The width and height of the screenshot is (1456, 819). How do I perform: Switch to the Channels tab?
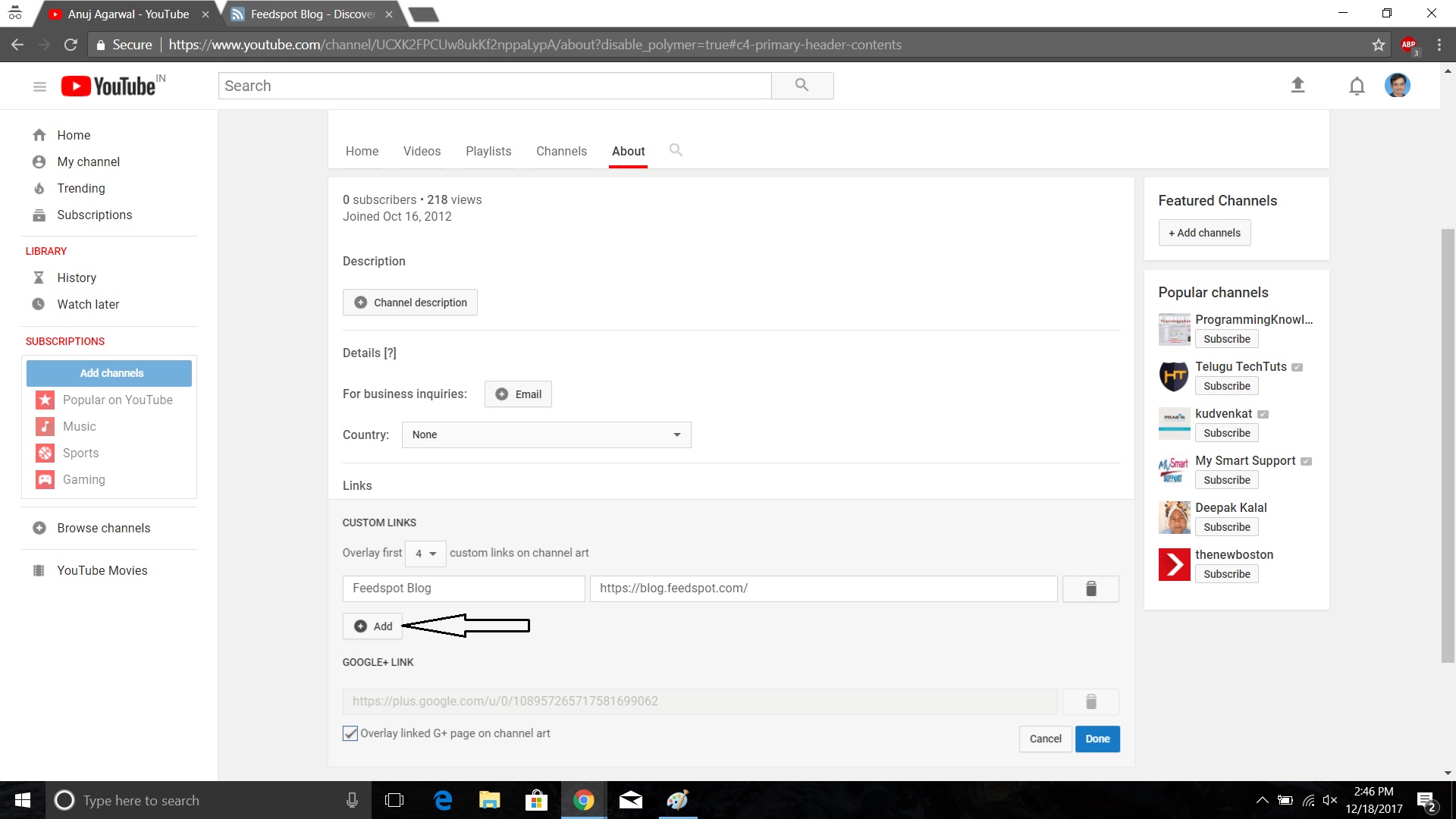561,151
